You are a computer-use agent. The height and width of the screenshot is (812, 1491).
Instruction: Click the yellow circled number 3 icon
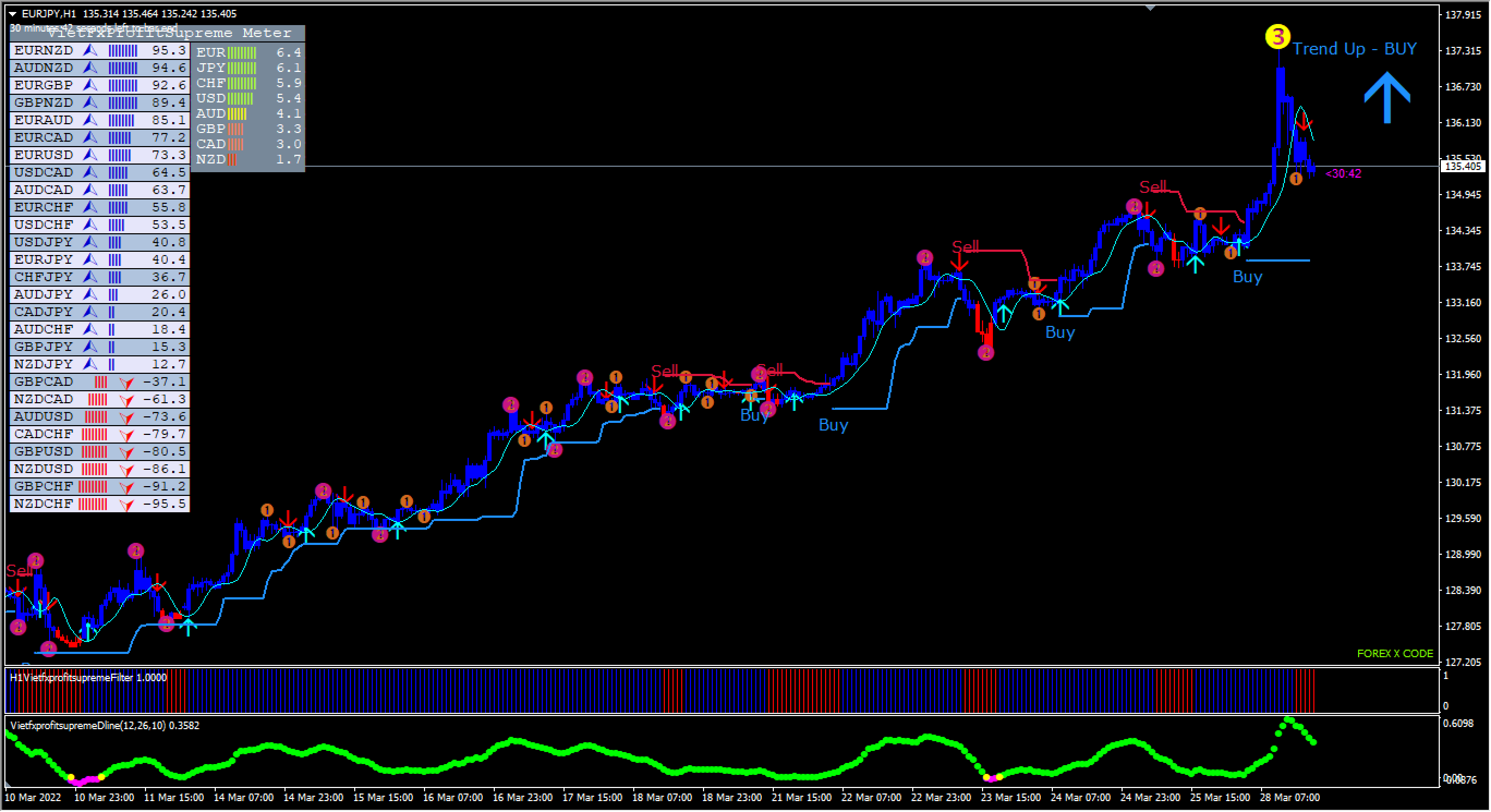click(x=1278, y=37)
